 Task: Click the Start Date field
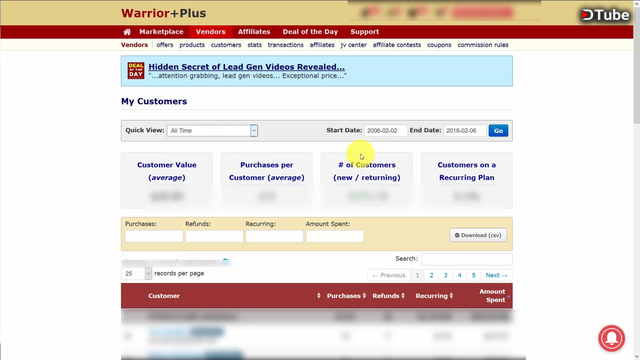coord(386,131)
